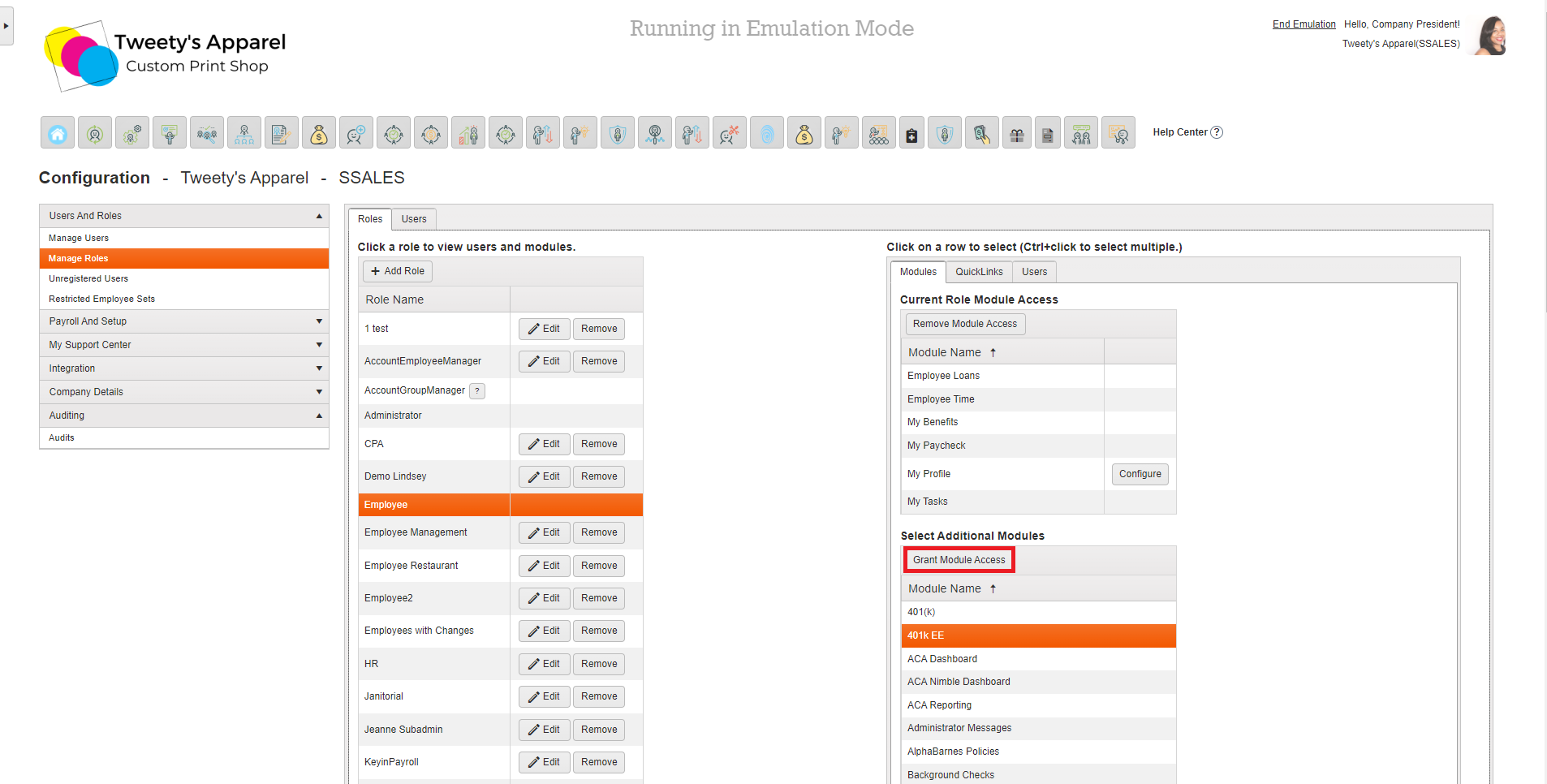Click the question mark beside AccountGroupManager
1547x784 pixels.
(x=477, y=391)
